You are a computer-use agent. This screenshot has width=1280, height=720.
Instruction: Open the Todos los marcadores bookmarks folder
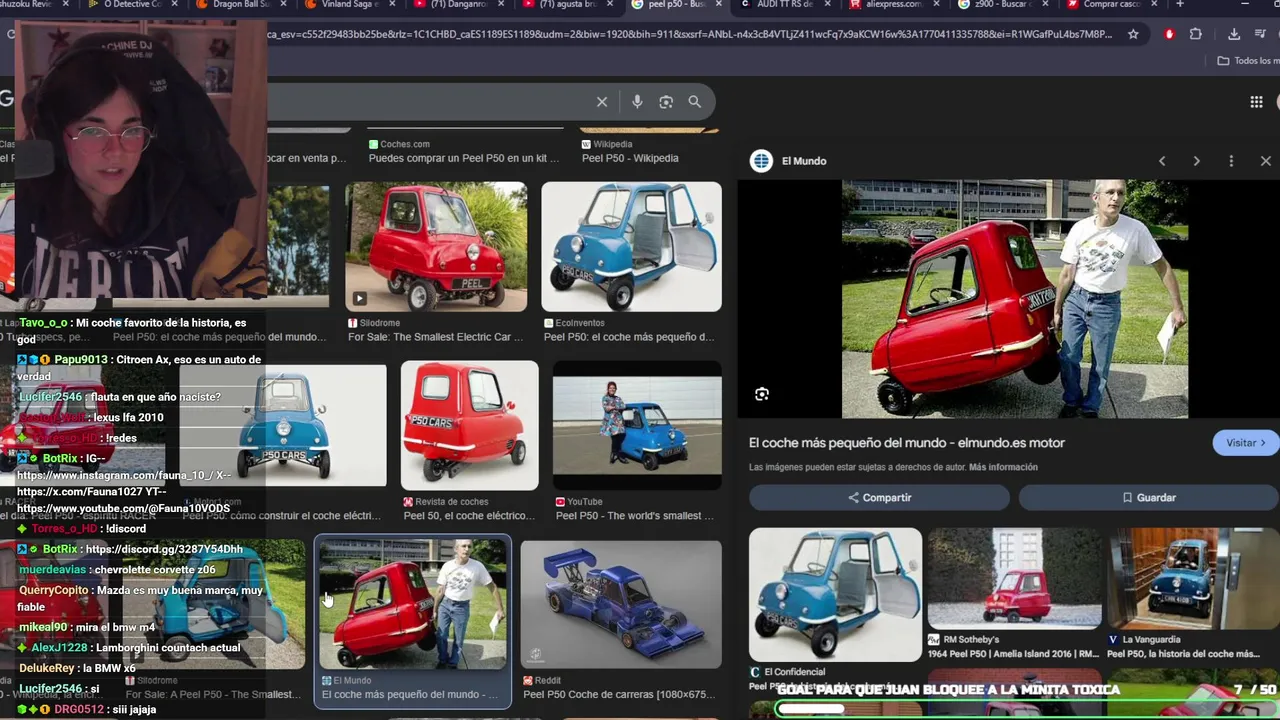(1246, 61)
